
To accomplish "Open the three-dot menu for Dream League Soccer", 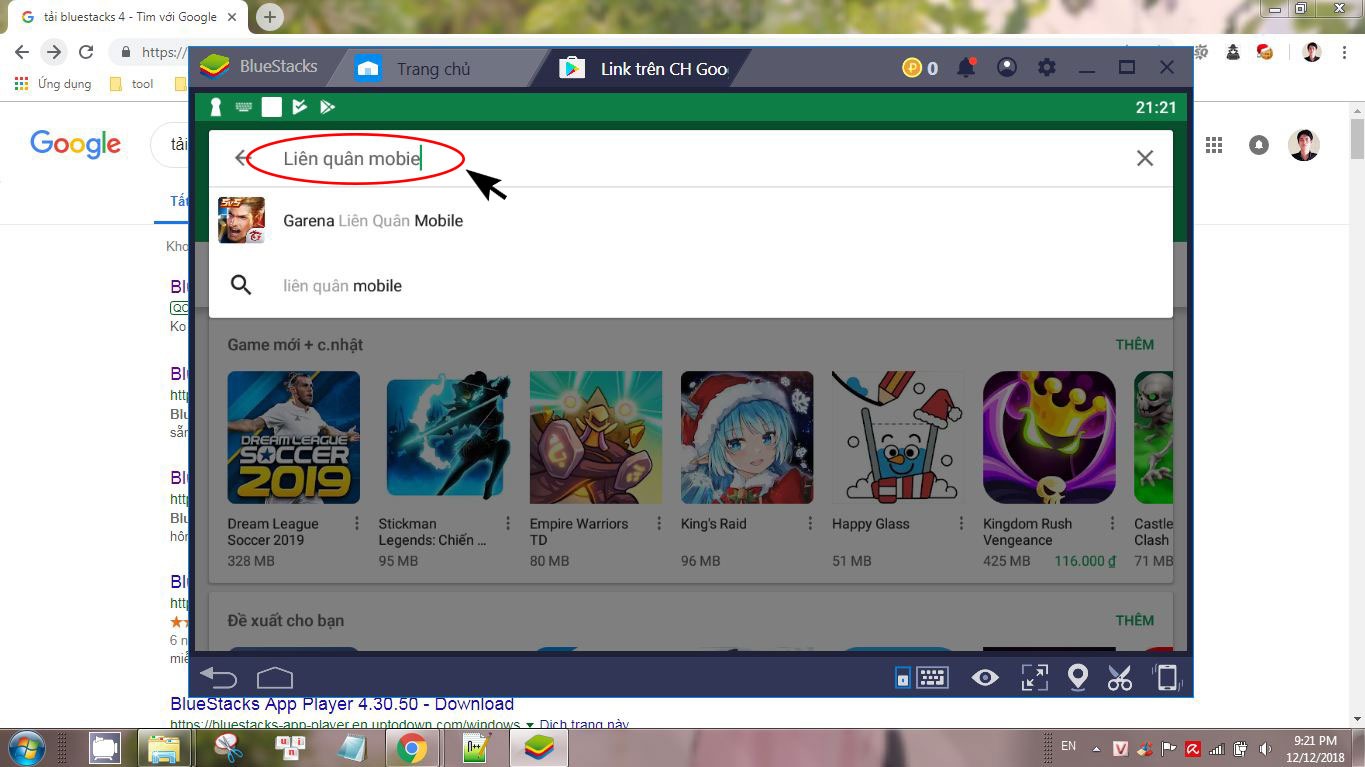I will 356,524.
